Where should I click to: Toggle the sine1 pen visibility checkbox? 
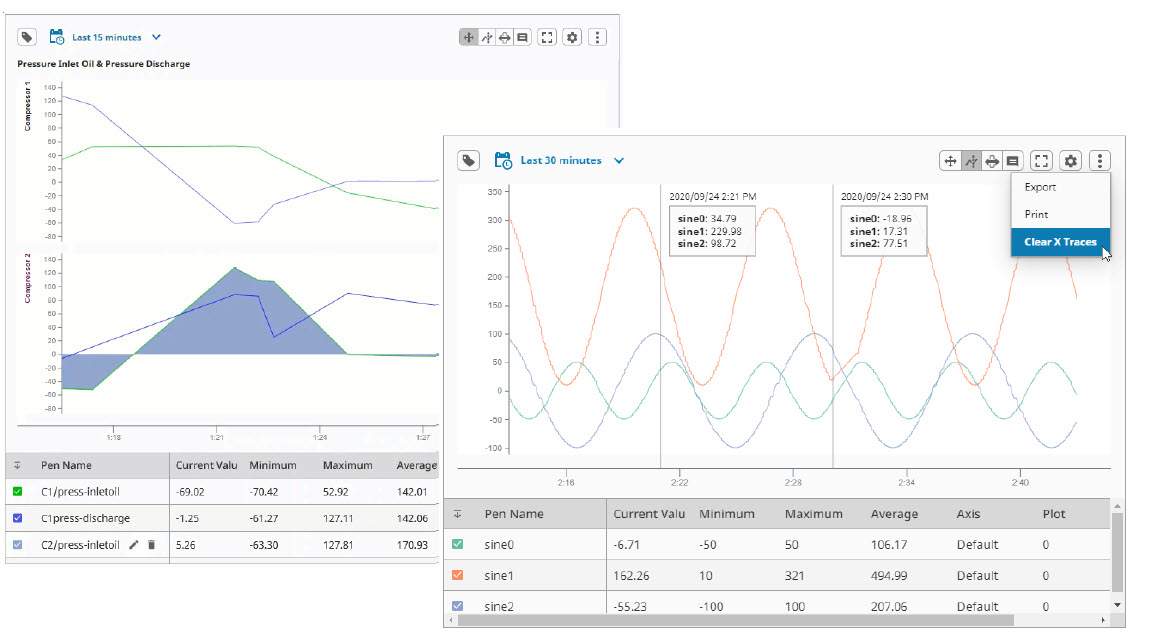click(458, 576)
